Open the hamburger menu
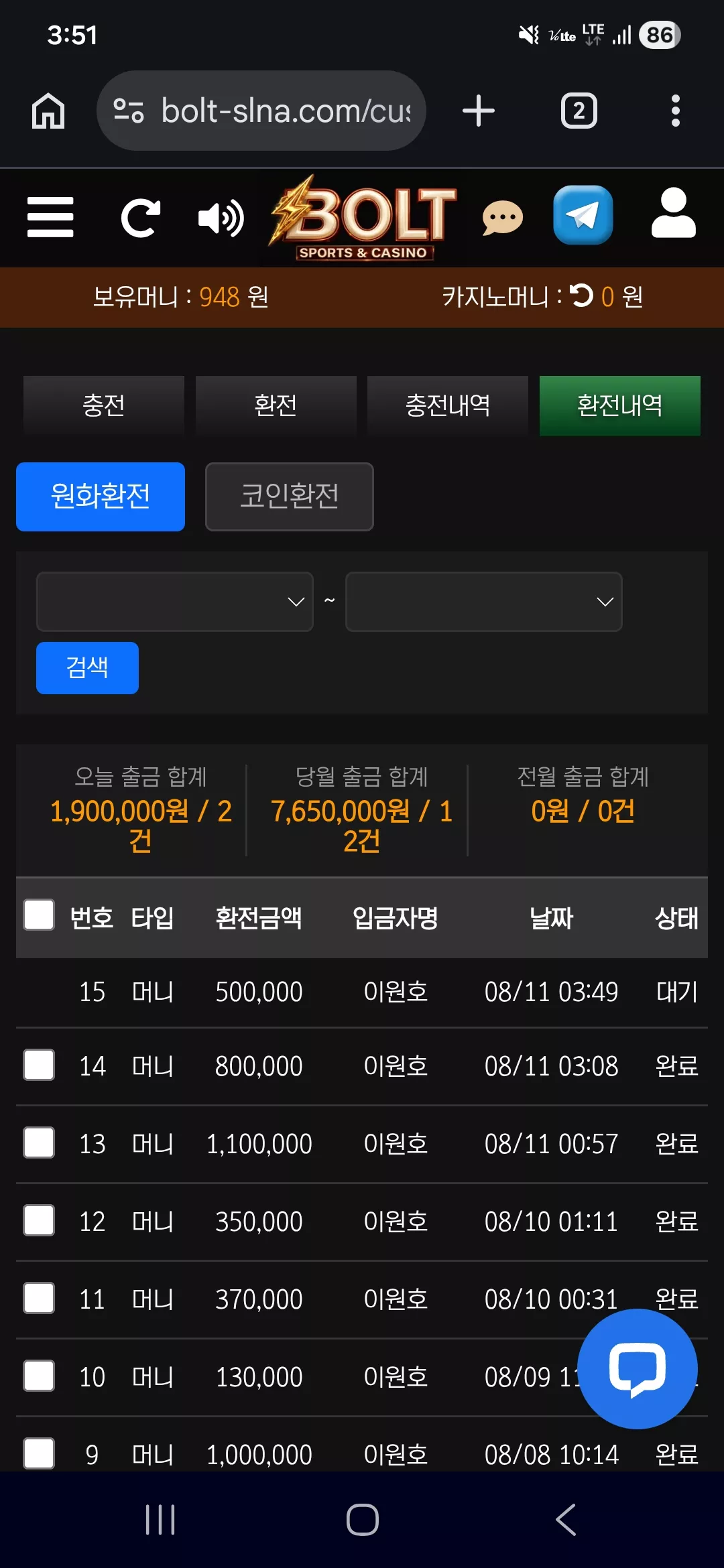The image size is (724, 1568). 50,217
